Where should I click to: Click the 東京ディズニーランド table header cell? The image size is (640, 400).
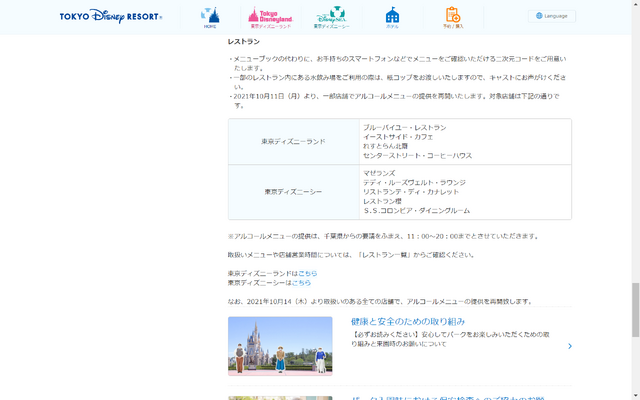coord(293,142)
